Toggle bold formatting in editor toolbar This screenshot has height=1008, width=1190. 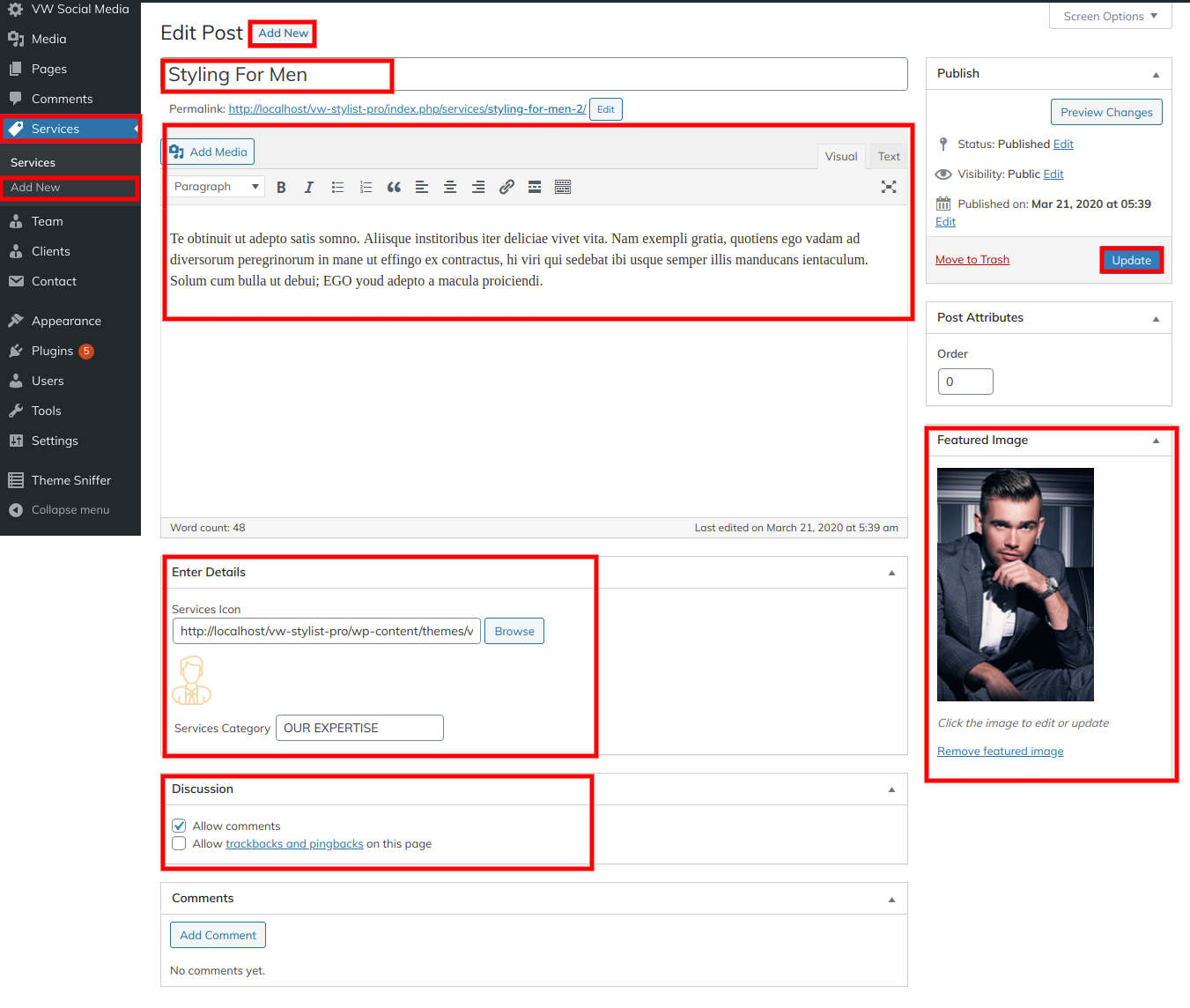(281, 187)
